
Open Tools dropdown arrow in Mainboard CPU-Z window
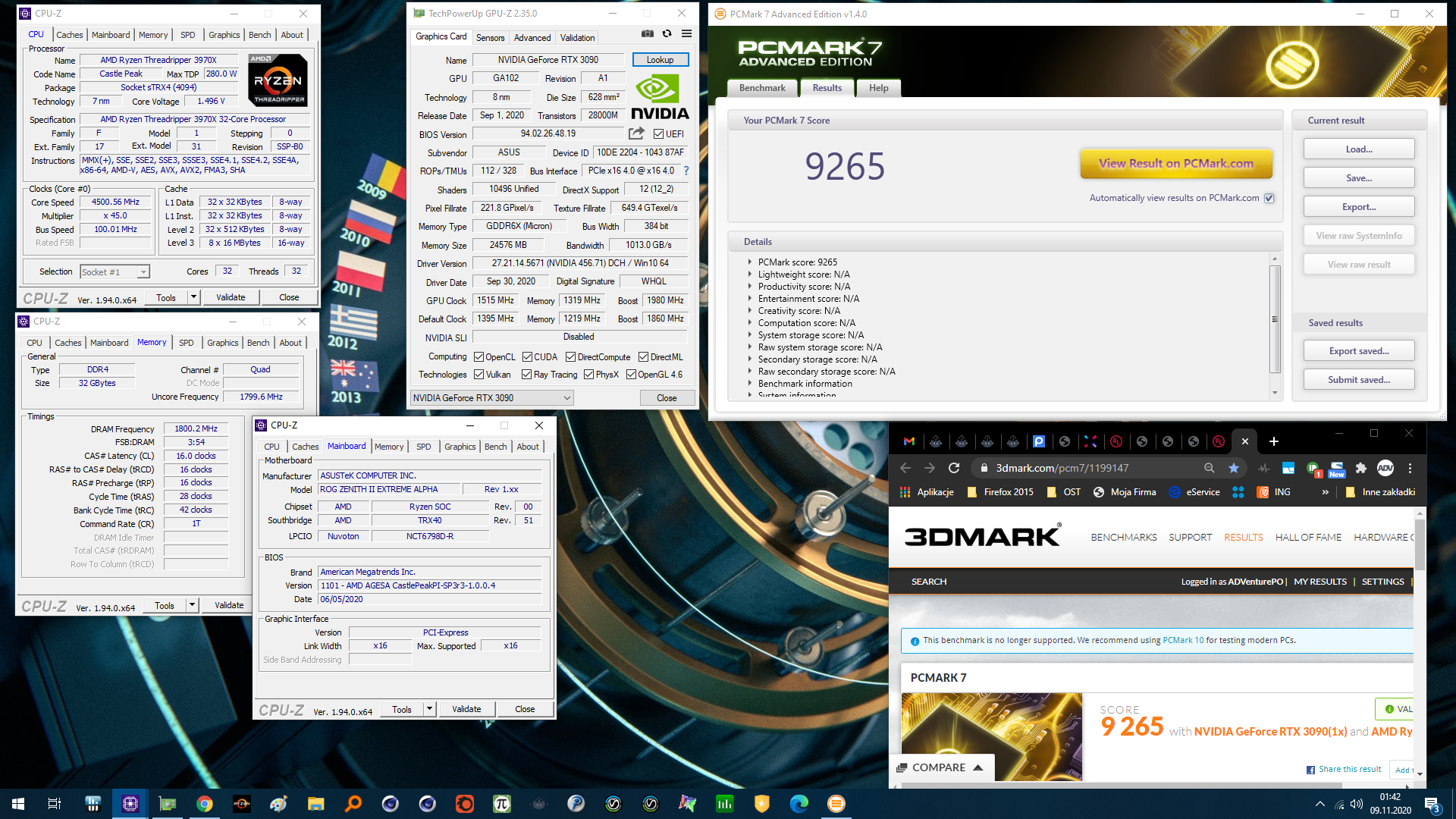[x=429, y=709]
